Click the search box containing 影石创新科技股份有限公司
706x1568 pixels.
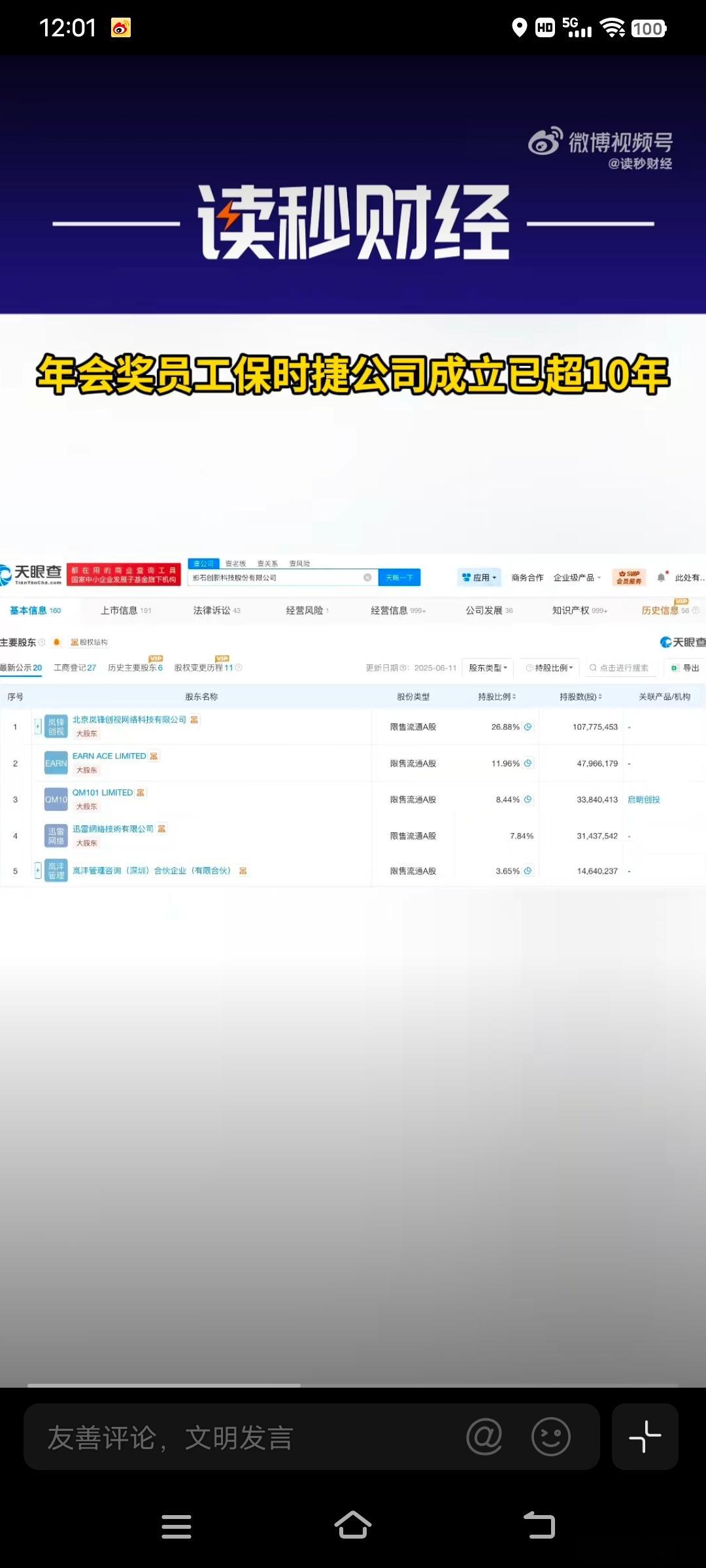click(282, 578)
